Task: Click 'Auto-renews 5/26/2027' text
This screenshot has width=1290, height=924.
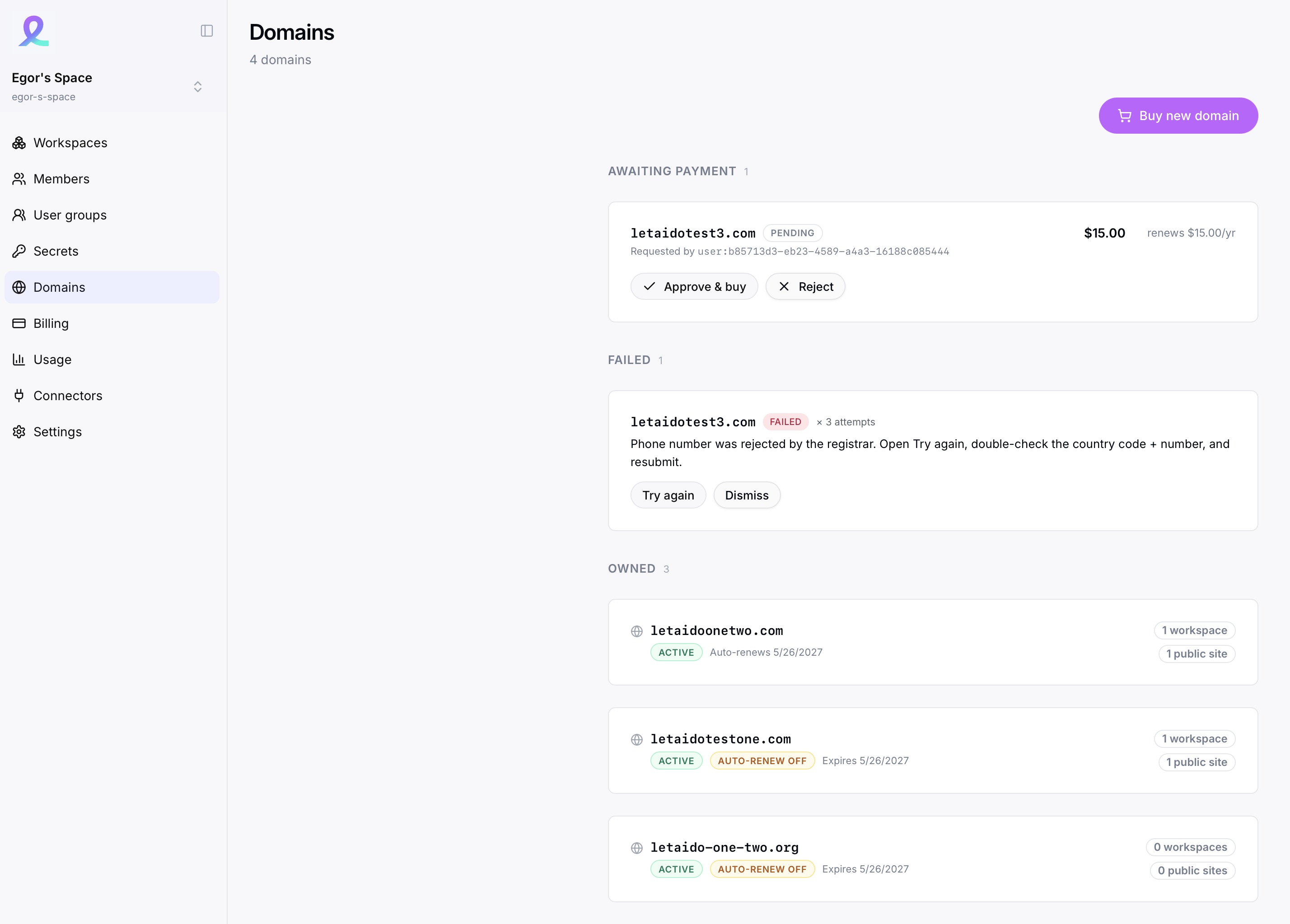Action: [766, 652]
